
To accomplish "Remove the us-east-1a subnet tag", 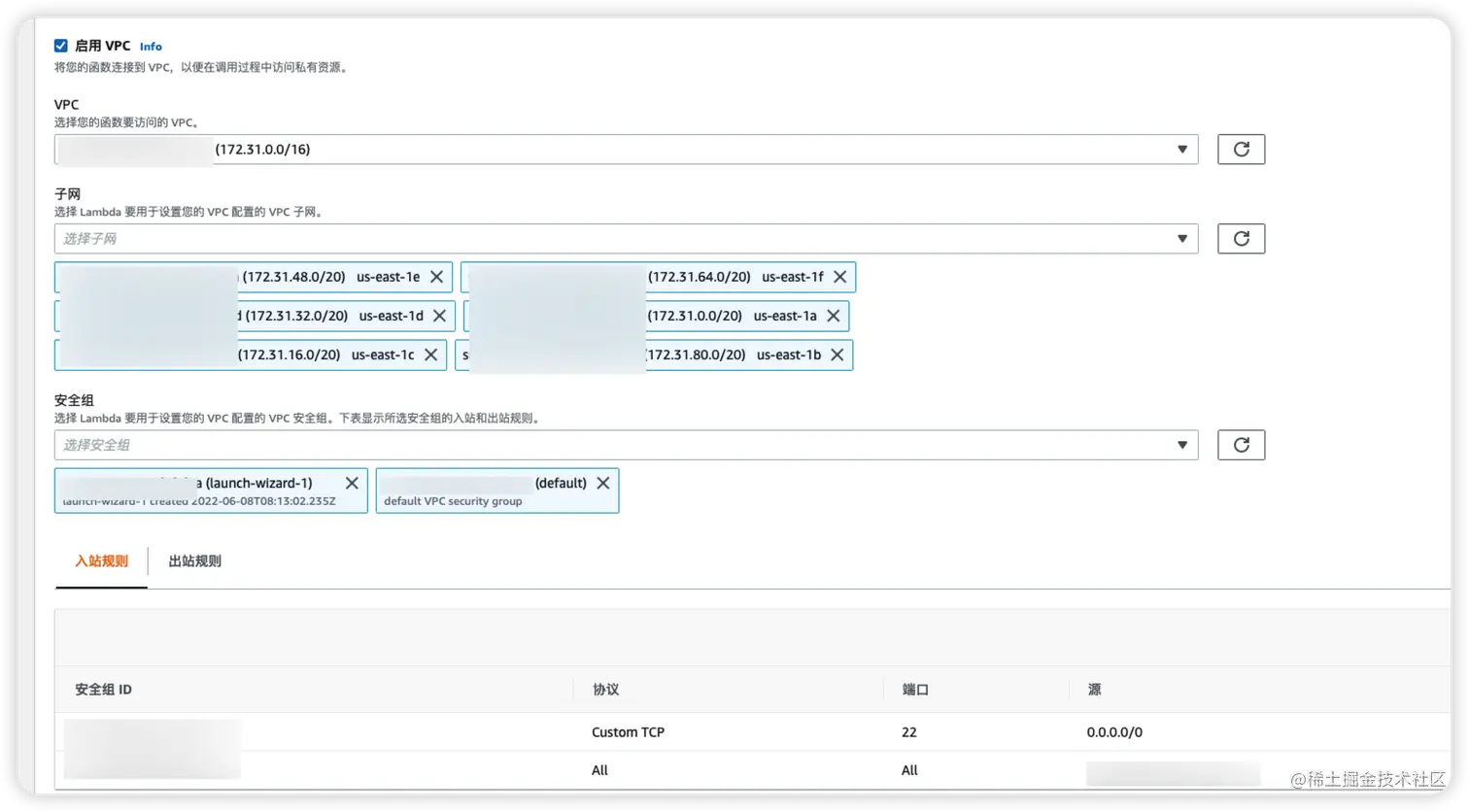I will pos(834,316).
